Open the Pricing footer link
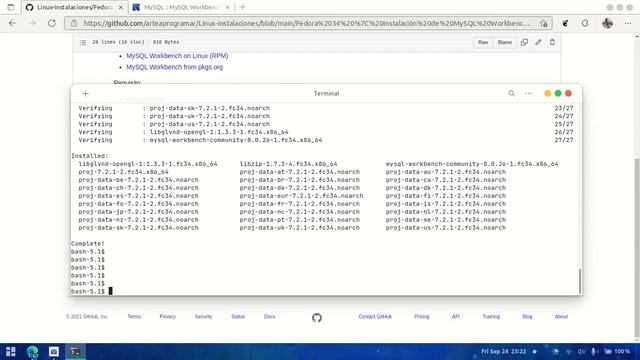This screenshot has width=640, height=360. pyautogui.click(x=422, y=316)
